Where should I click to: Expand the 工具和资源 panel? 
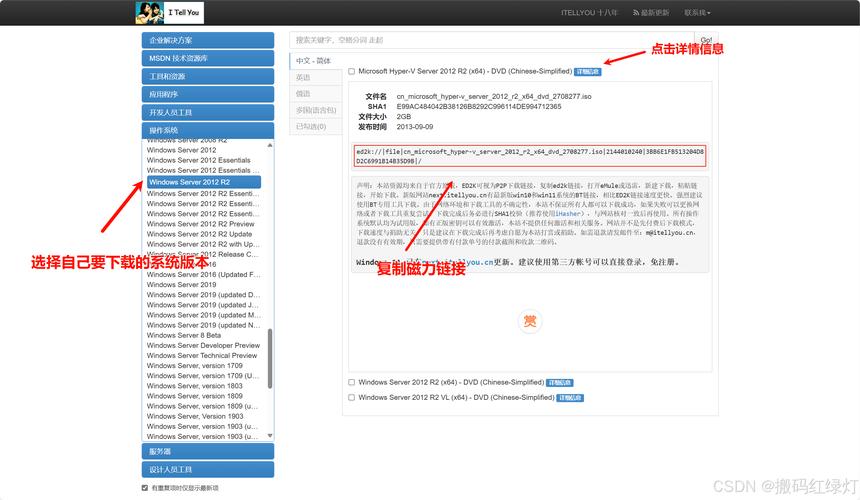(208, 76)
